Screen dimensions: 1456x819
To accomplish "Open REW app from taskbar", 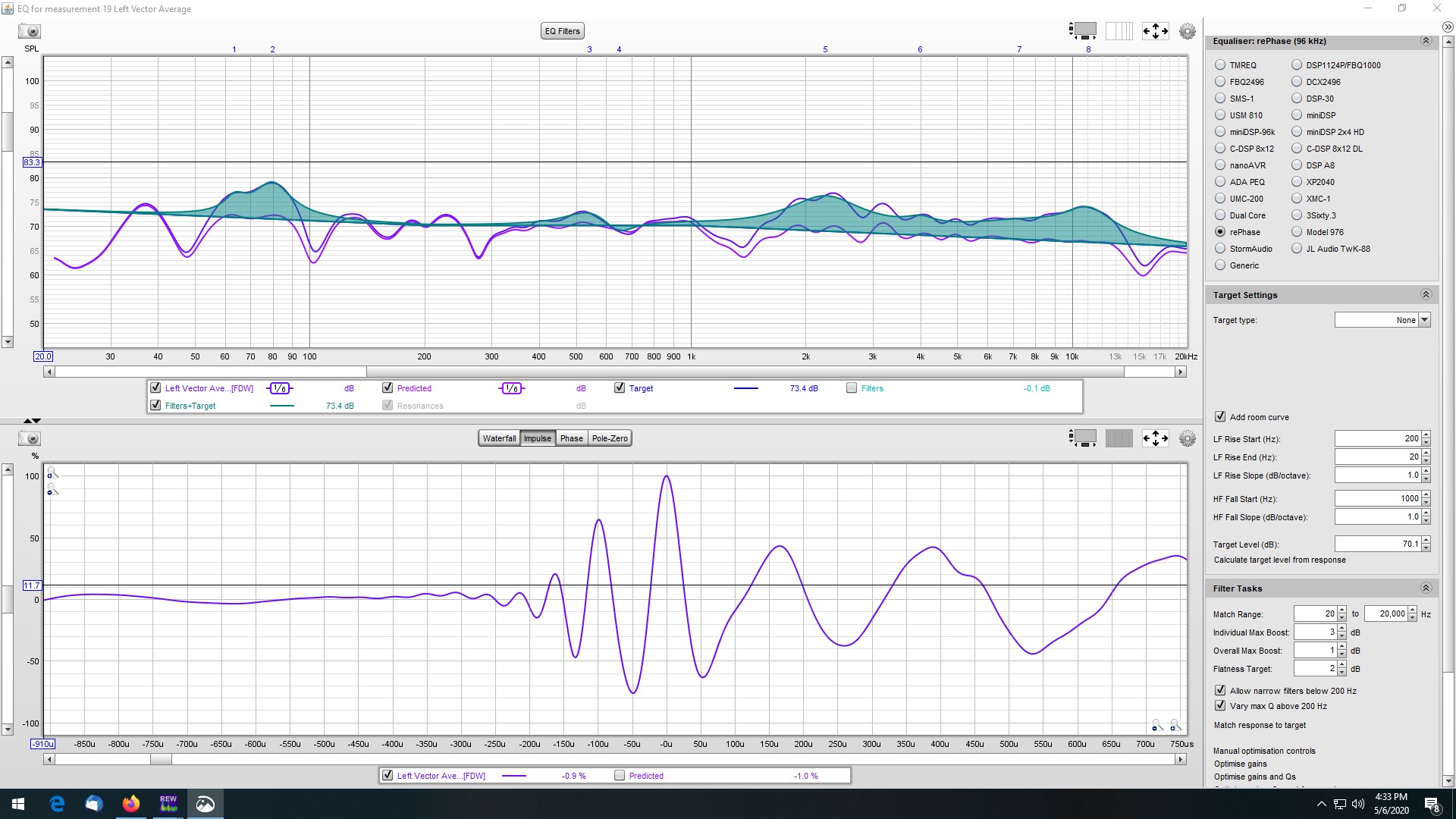I will point(168,804).
